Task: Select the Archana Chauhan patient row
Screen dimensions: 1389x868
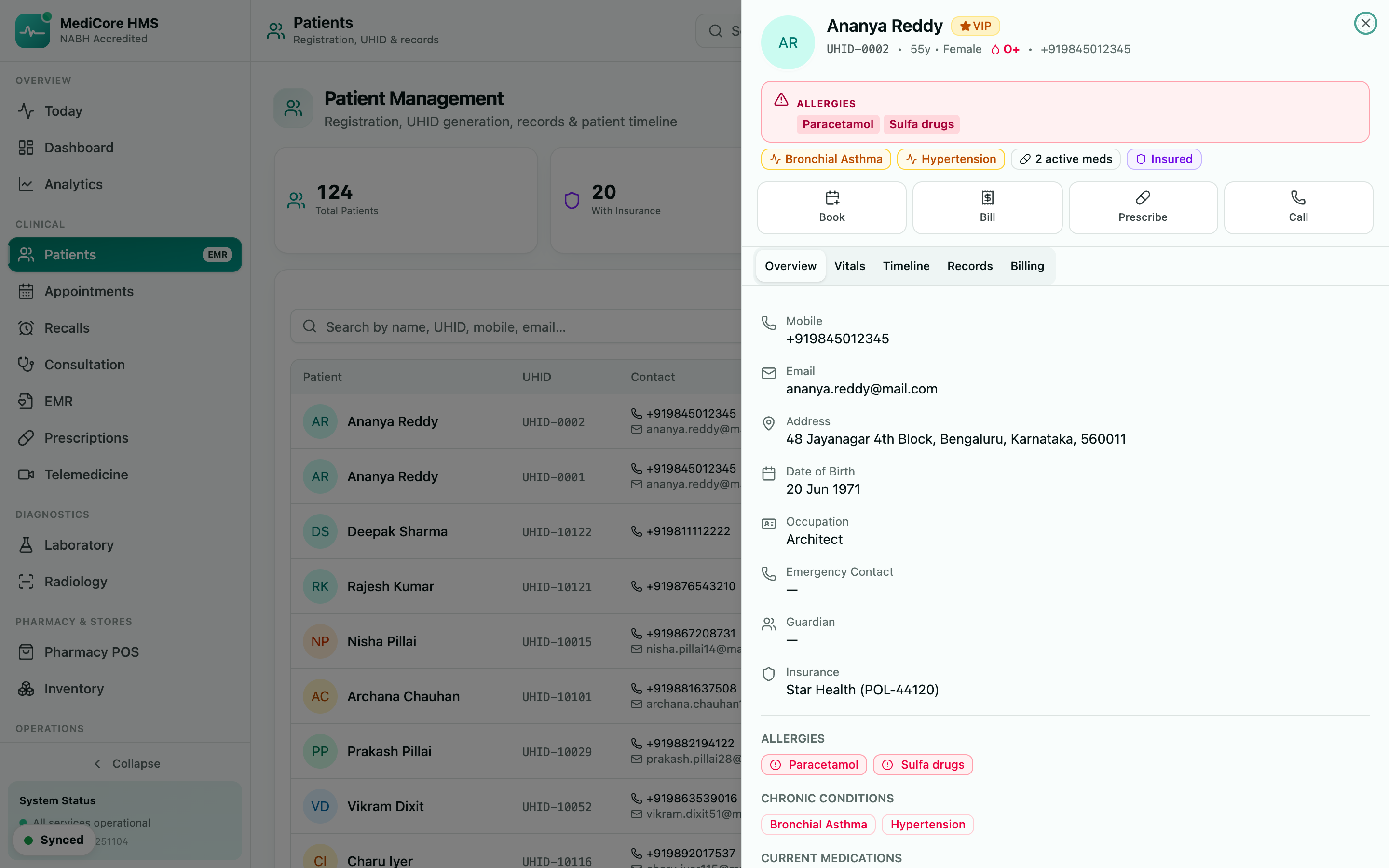Action: (517, 696)
